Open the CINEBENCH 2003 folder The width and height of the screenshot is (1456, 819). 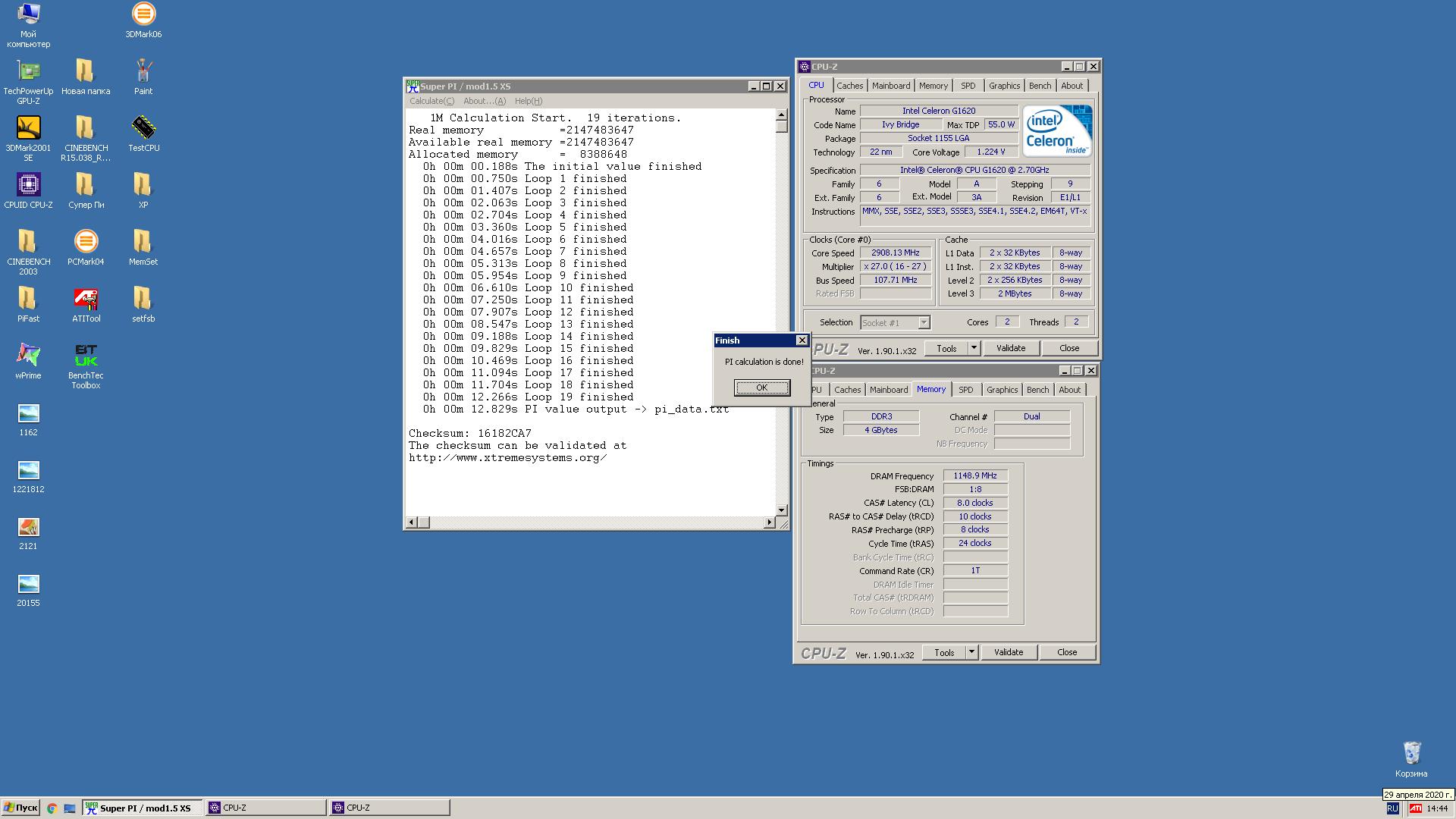(28, 253)
